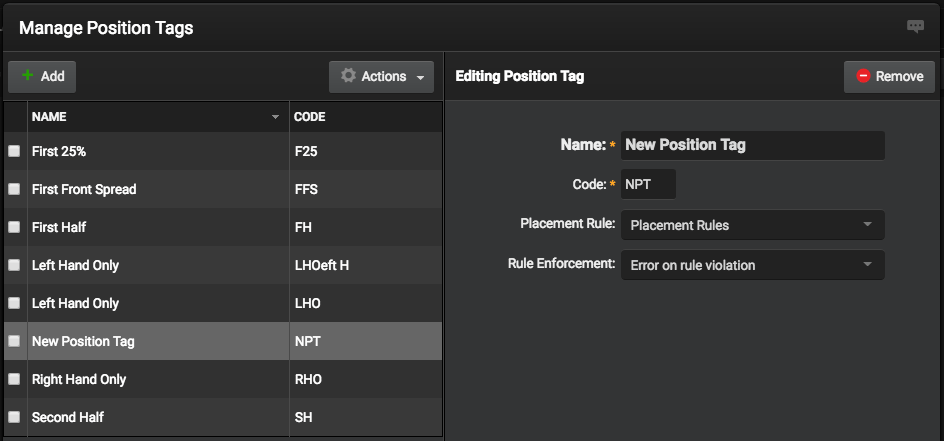Focus the Code input field
944x441 pixels.
(x=648, y=184)
